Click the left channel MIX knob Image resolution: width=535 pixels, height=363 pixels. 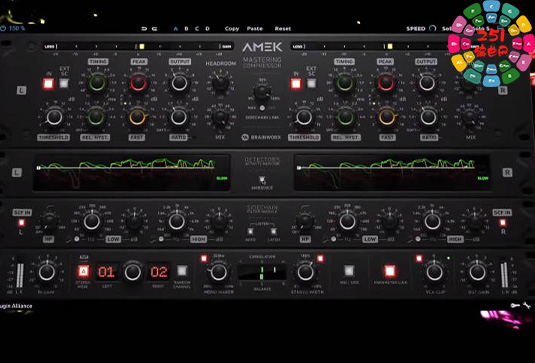pyautogui.click(x=220, y=117)
